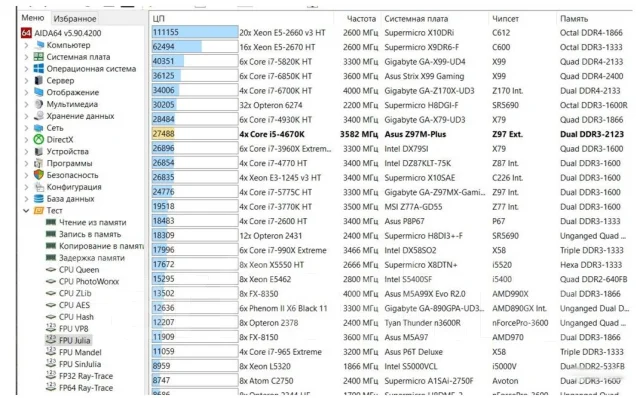Click the Тест folder icon
The width and height of the screenshot is (640, 398).
pyautogui.click(x=39, y=211)
